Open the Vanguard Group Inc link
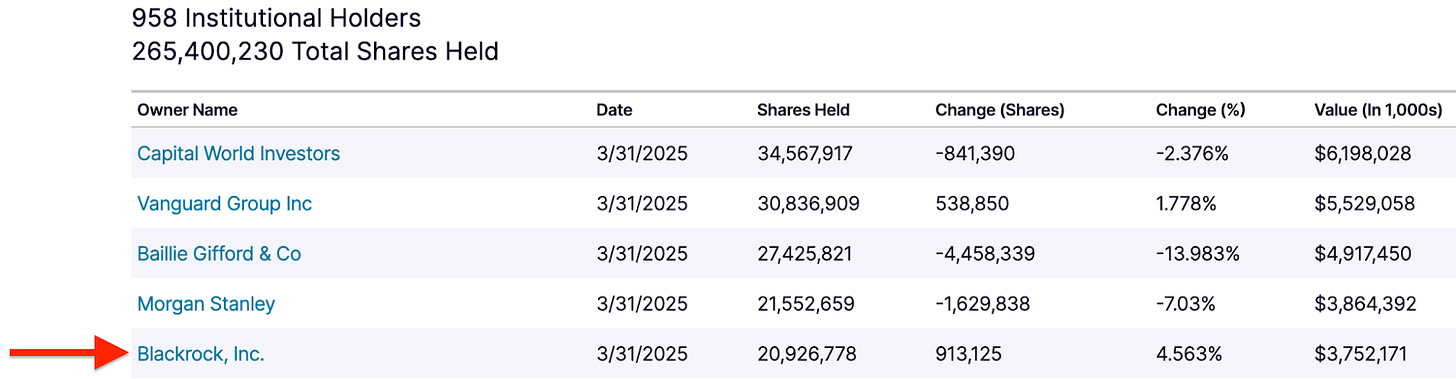1456x379 pixels. [224, 203]
